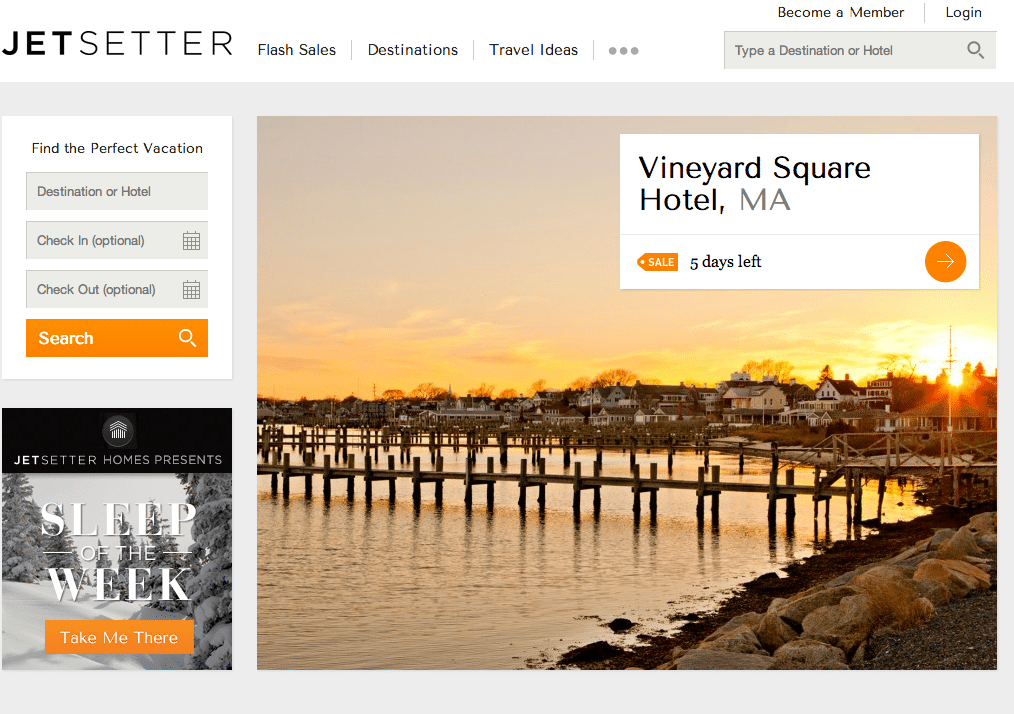Open the Flash Sales menu
Screen dimensions: 1014x714
297,50
